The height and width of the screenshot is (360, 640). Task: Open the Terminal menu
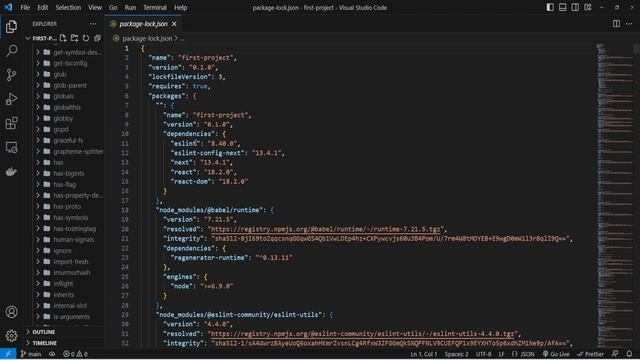[155, 7]
